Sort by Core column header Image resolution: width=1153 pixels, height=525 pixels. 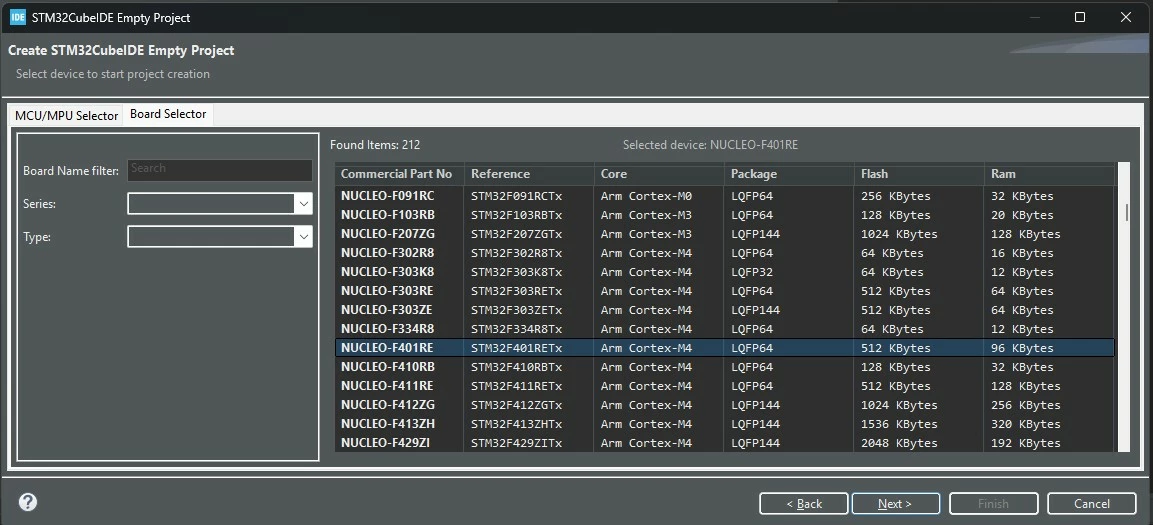[x=660, y=174]
